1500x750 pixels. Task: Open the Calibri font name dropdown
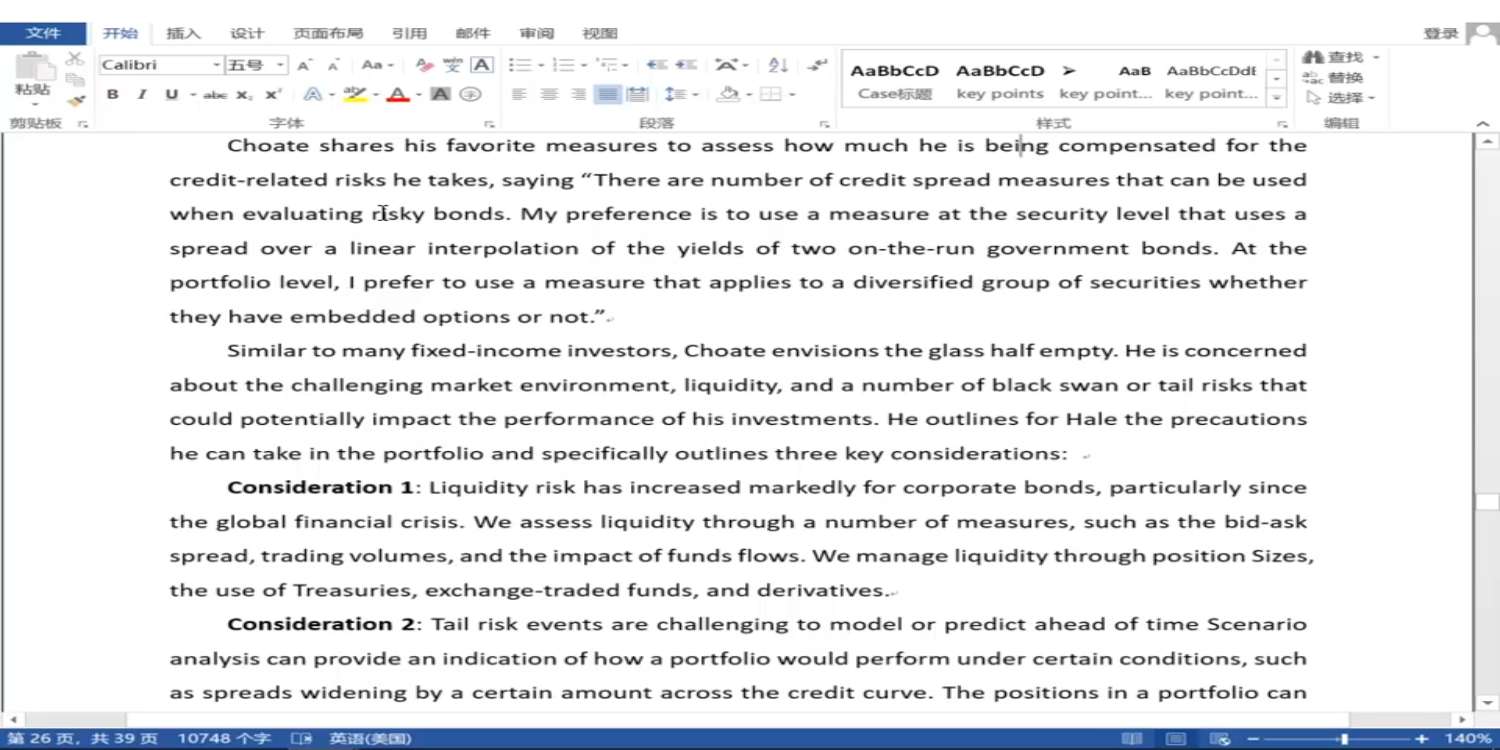[216, 65]
